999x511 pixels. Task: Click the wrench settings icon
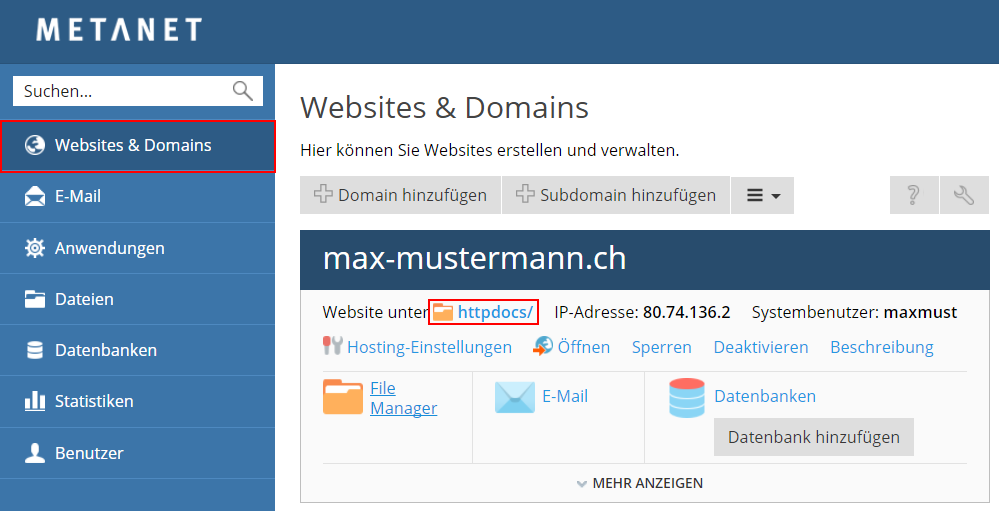click(x=964, y=195)
